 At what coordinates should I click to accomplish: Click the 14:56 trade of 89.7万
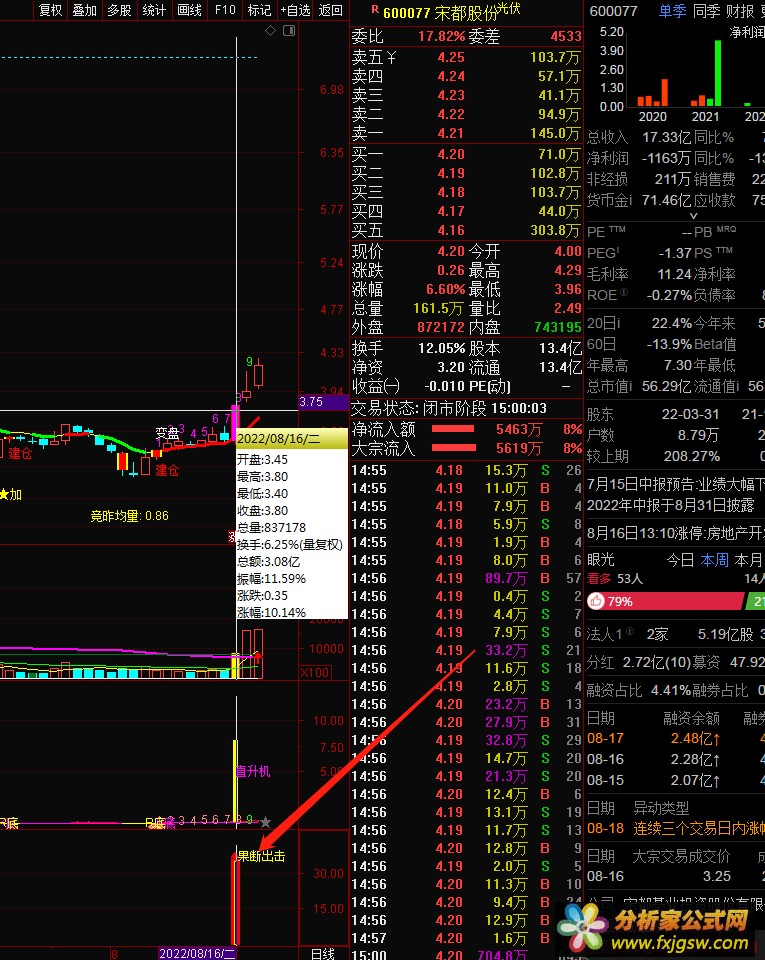click(466, 578)
